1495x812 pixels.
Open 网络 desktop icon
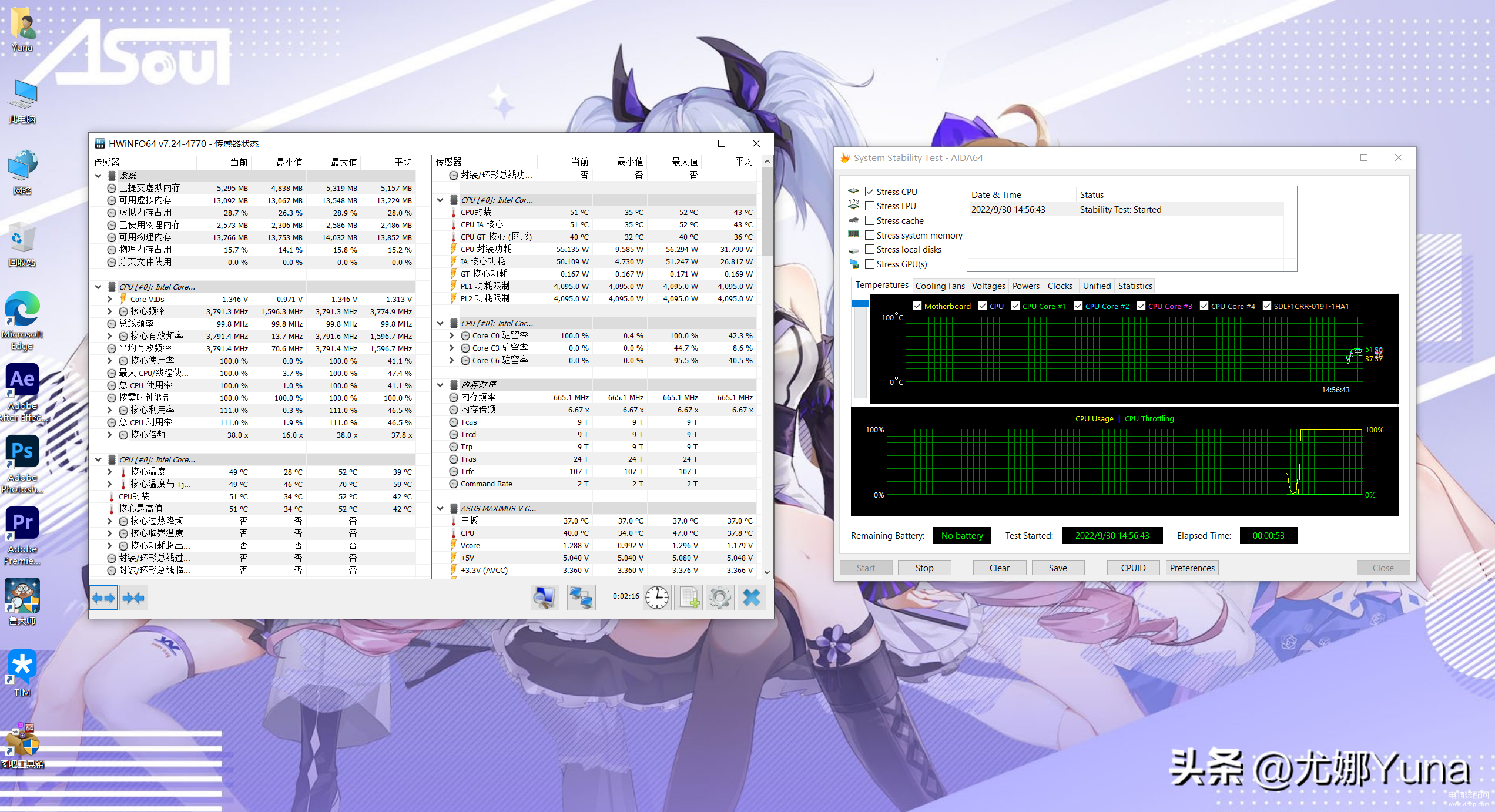coord(22,173)
